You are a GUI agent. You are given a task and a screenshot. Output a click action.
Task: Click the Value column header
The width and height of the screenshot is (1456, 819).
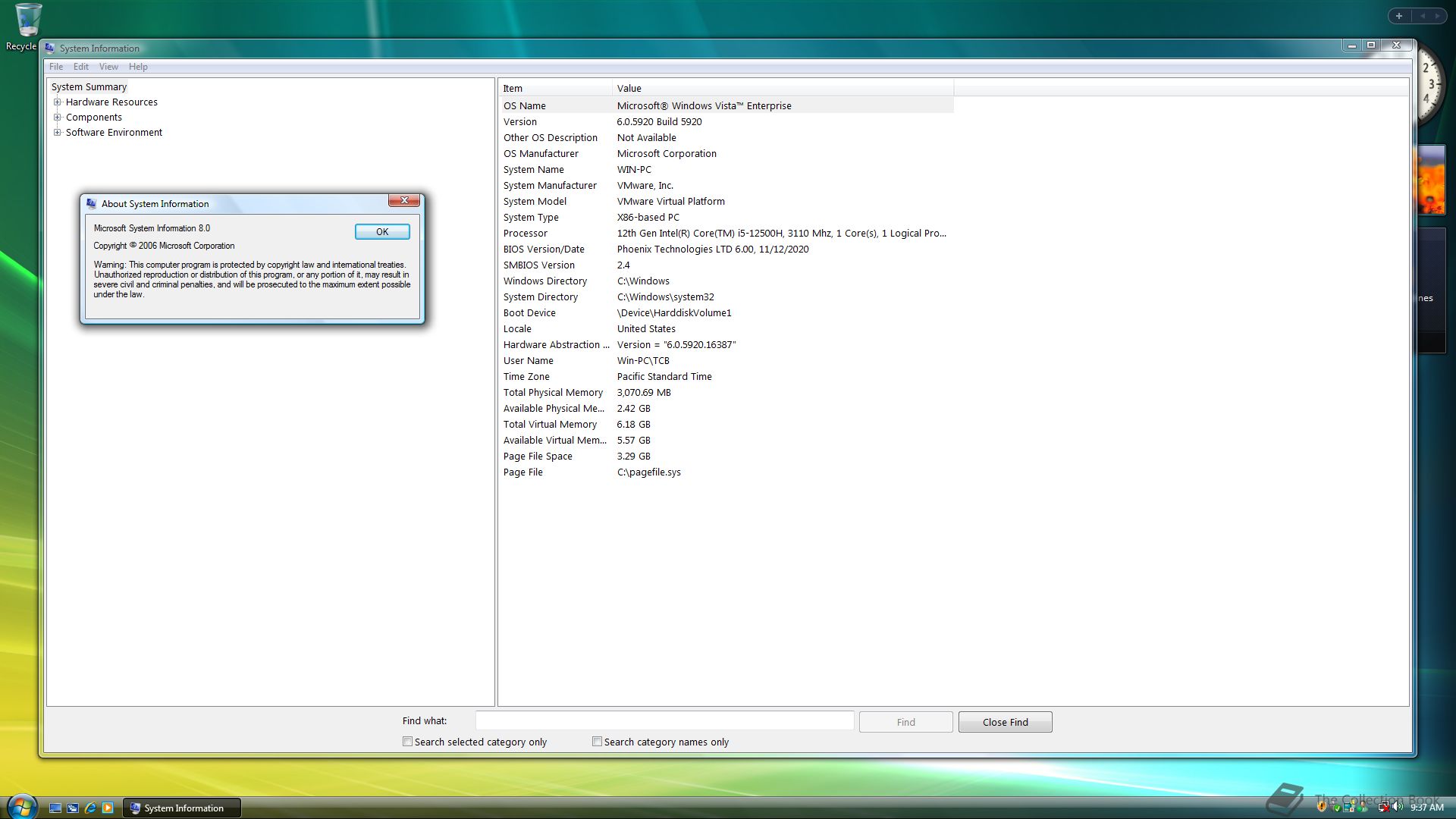point(783,88)
